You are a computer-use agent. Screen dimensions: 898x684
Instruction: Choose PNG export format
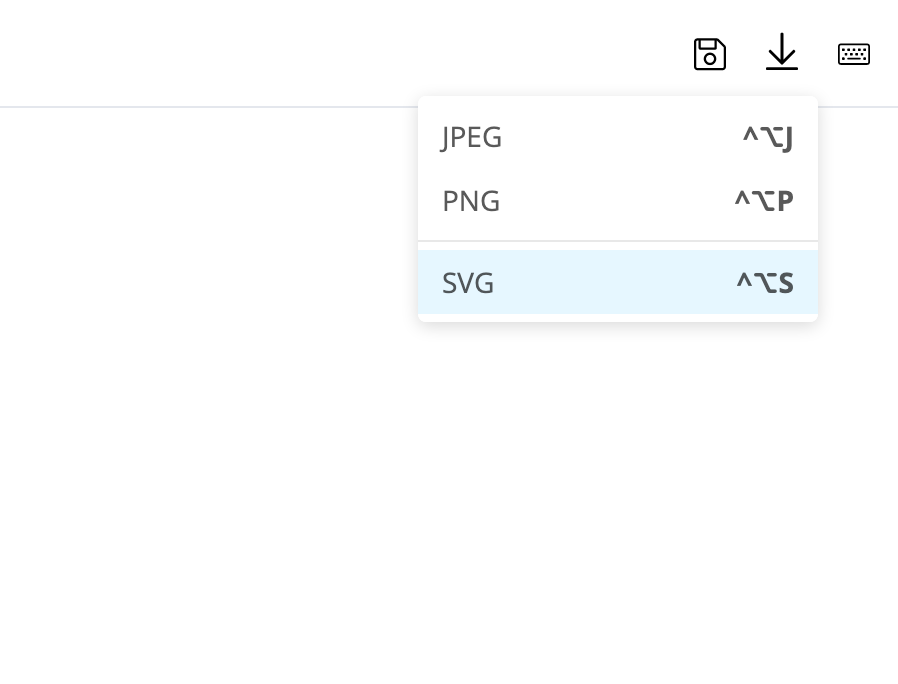point(617,201)
